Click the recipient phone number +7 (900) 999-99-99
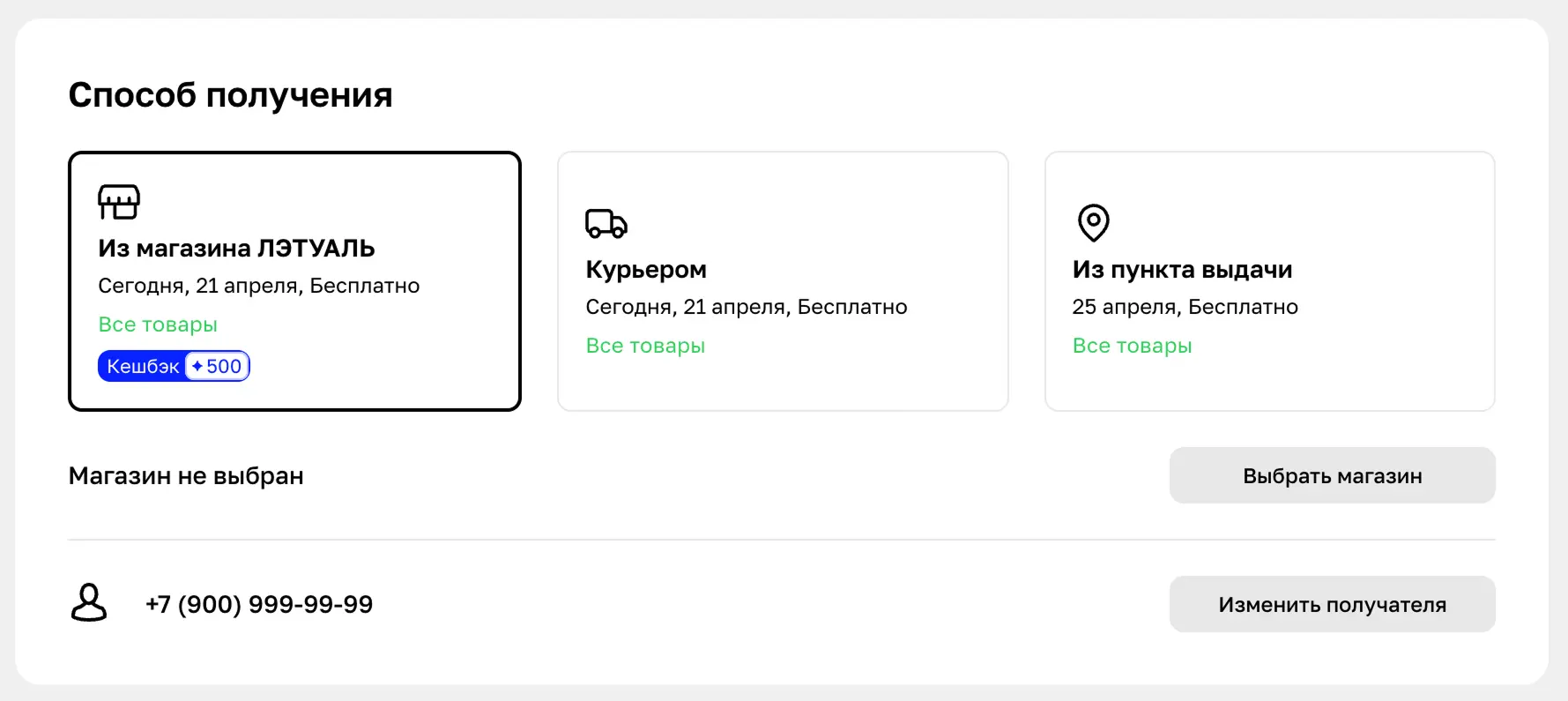 [259, 605]
